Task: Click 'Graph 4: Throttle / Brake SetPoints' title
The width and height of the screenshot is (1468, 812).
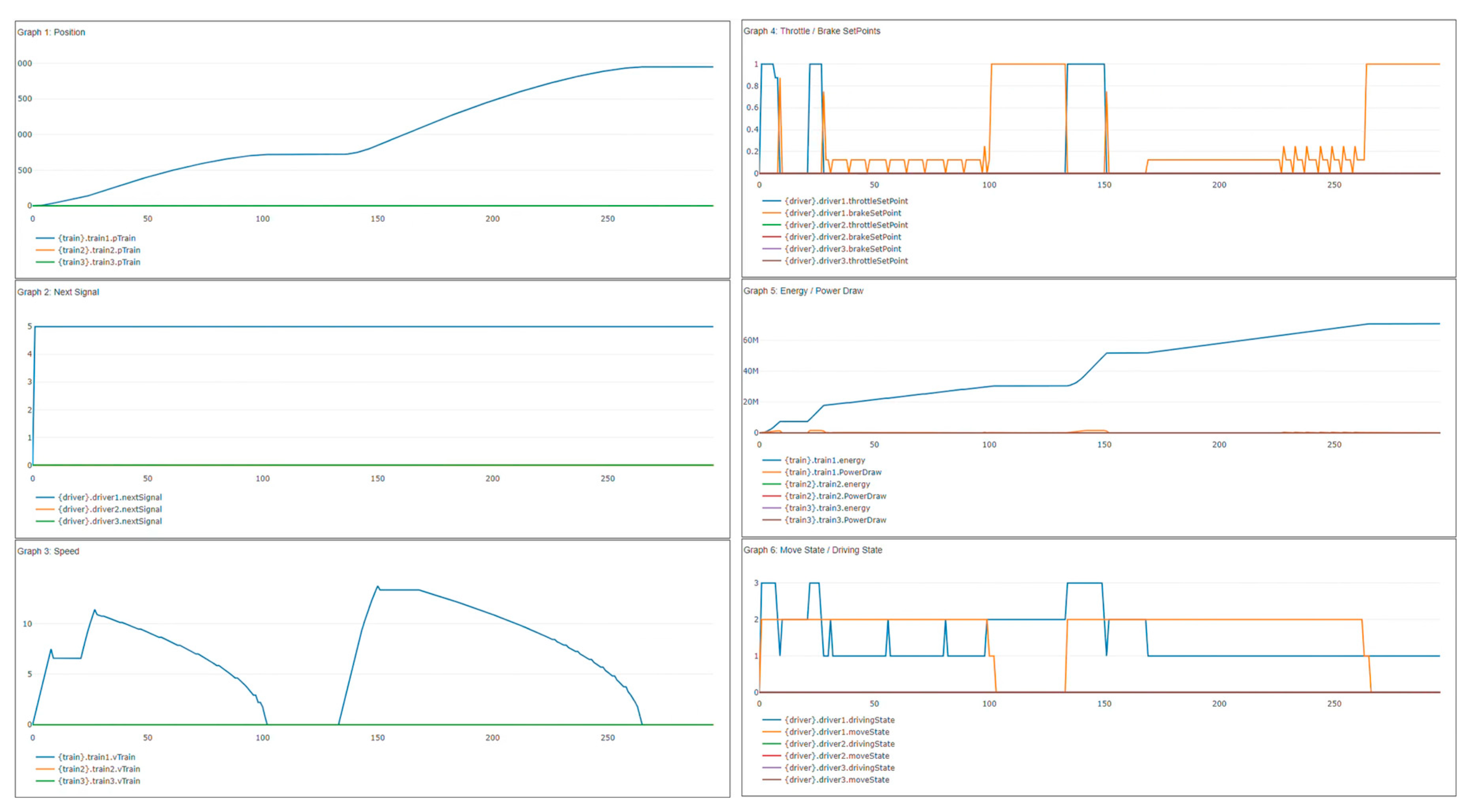Action: coord(812,31)
